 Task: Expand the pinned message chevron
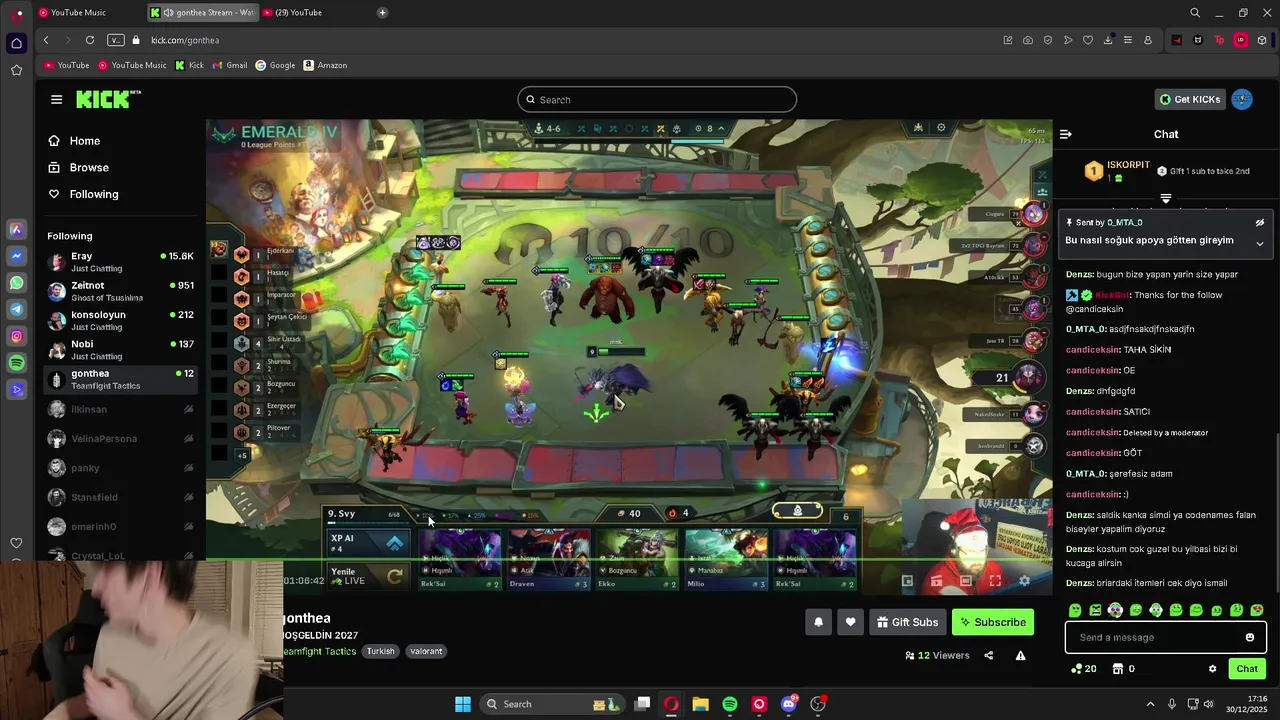click(x=1260, y=243)
